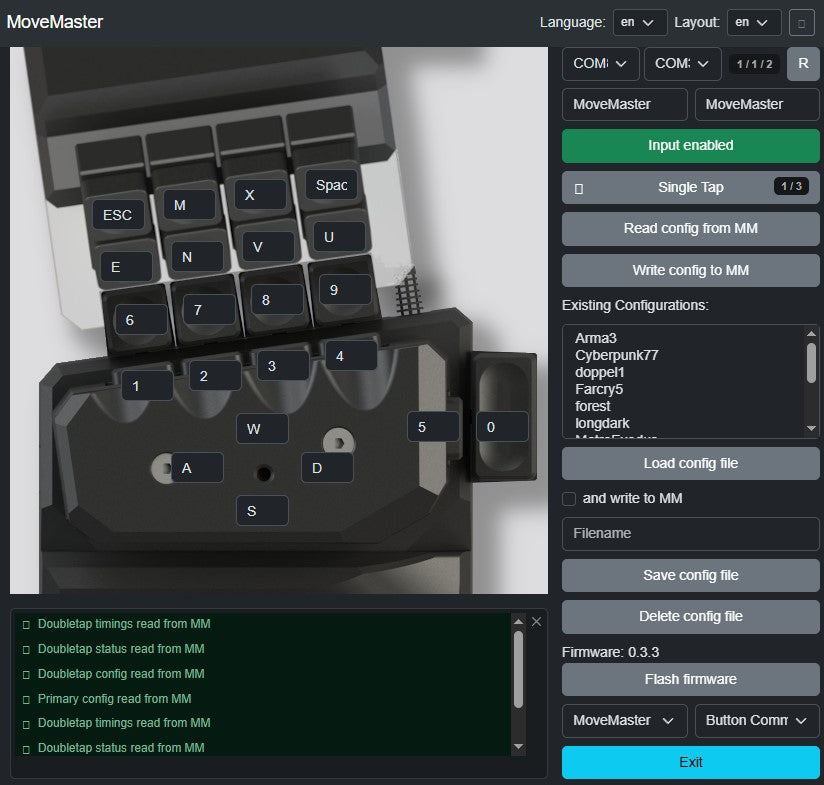
Task: Click the X key label
Action: 260,195
